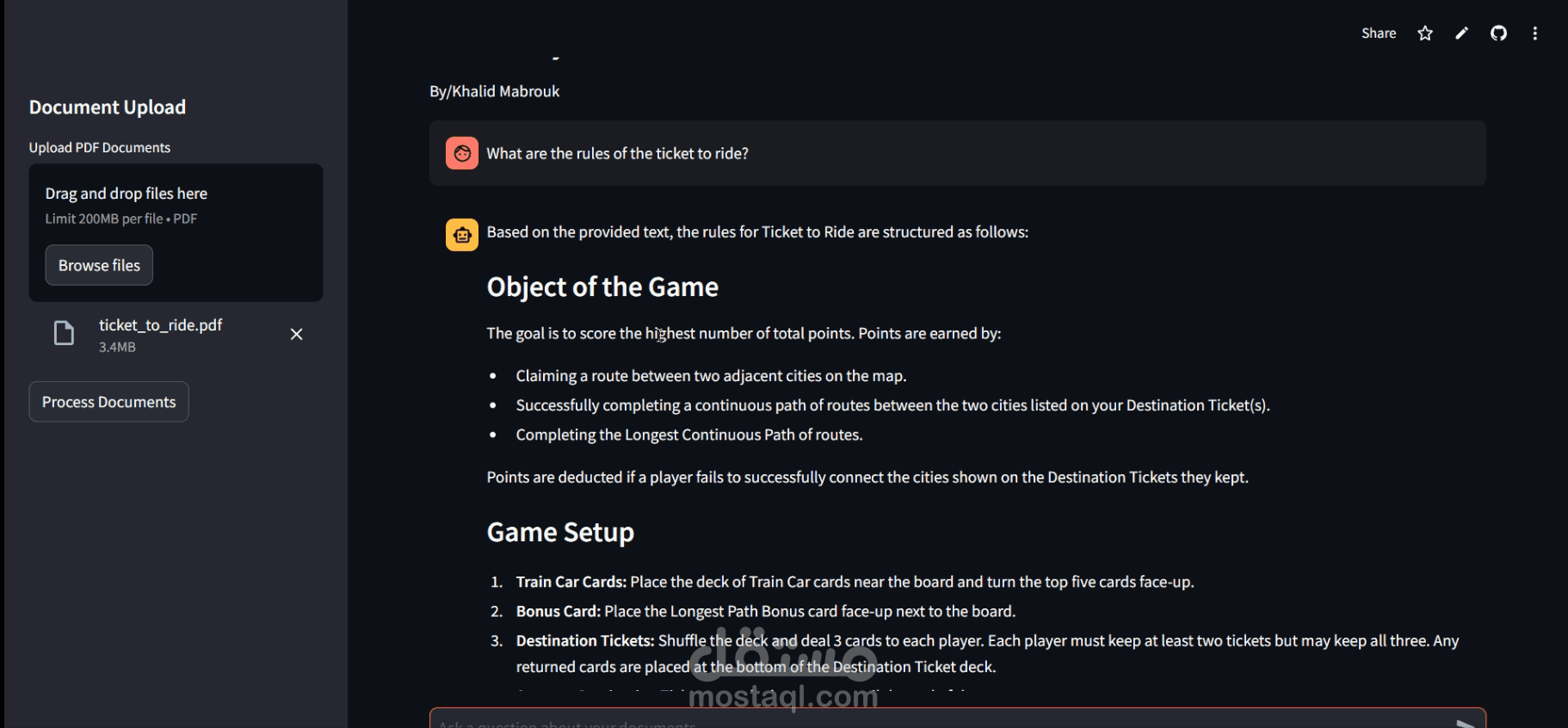
Task: Star this app with the favorite icon
Action: point(1425,34)
